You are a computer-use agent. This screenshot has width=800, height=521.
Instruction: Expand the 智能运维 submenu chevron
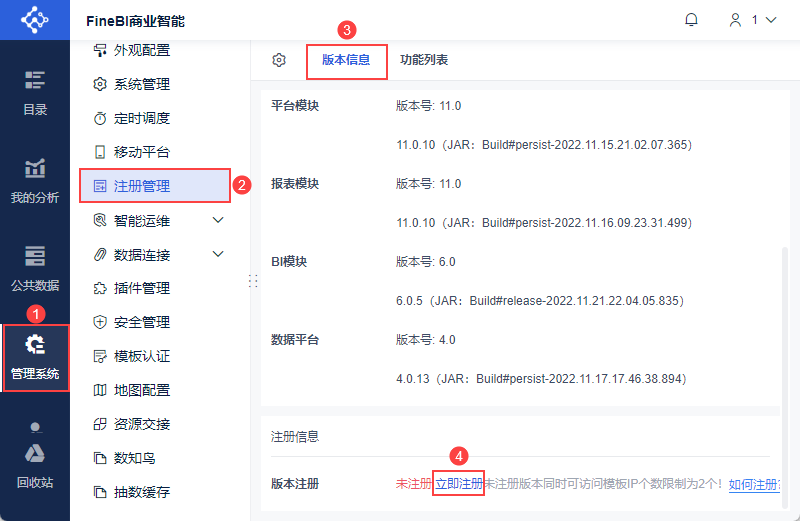coord(218,220)
